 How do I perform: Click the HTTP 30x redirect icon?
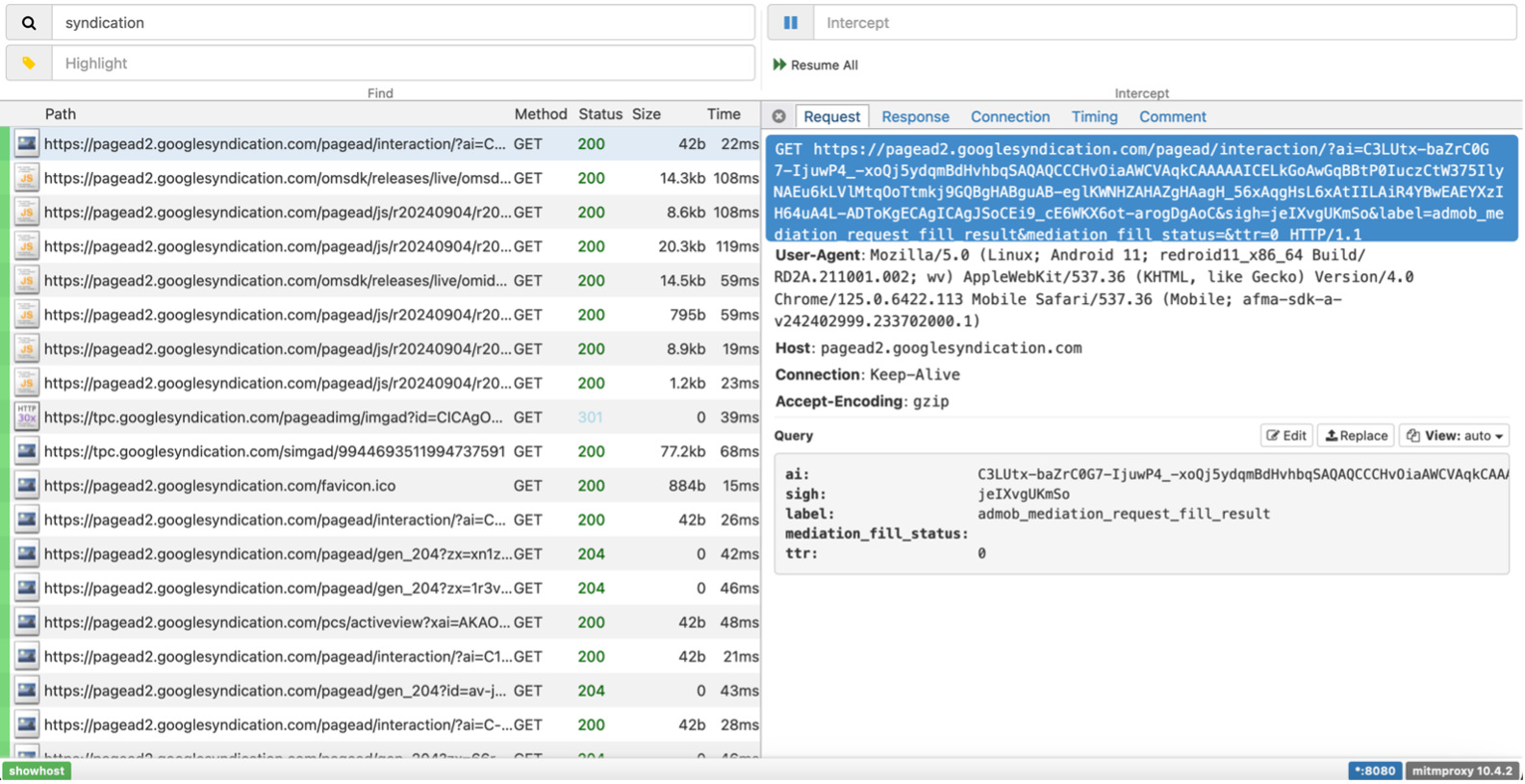click(26, 417)
